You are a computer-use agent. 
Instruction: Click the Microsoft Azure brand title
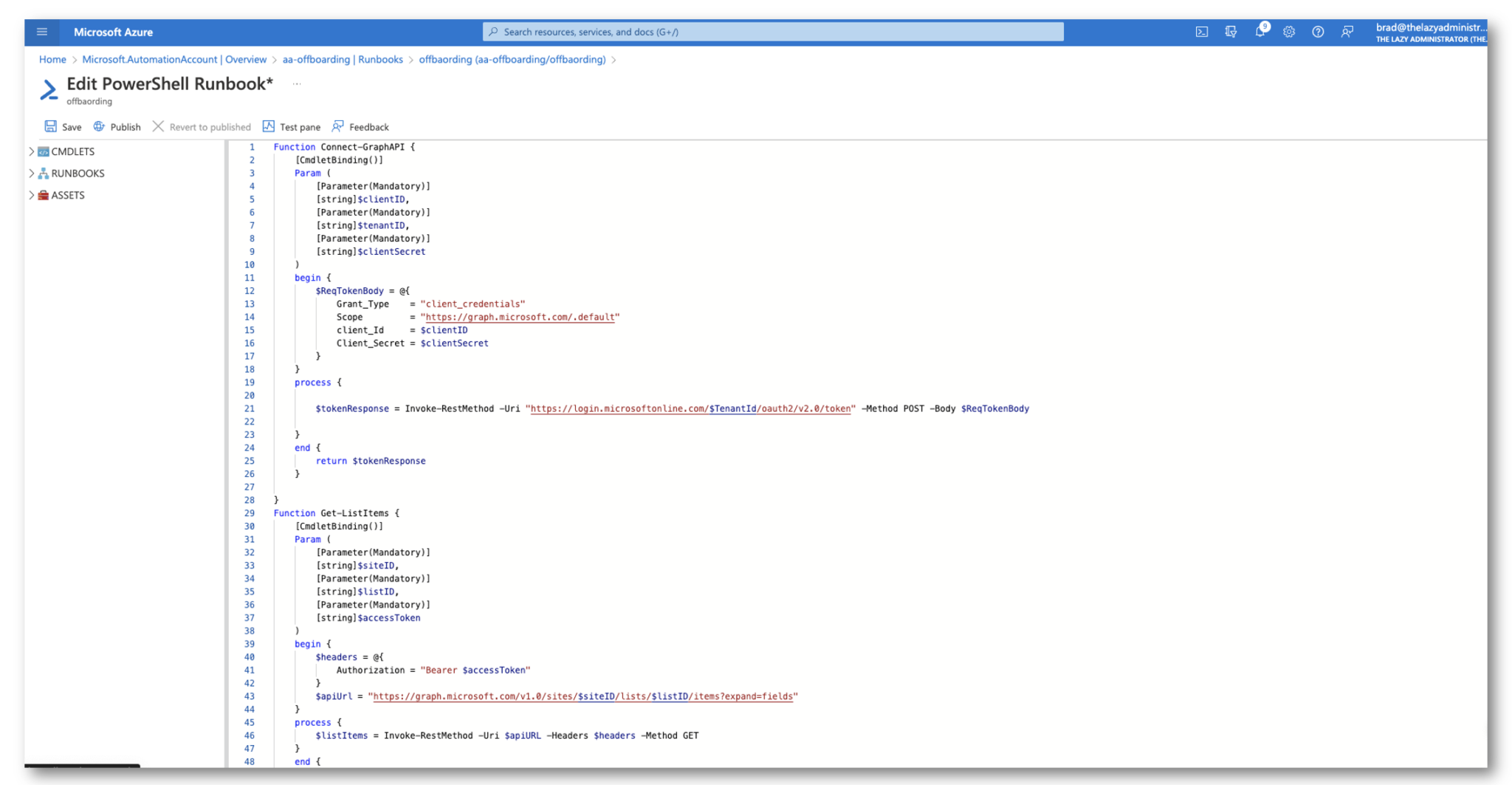tap(113, 32)
